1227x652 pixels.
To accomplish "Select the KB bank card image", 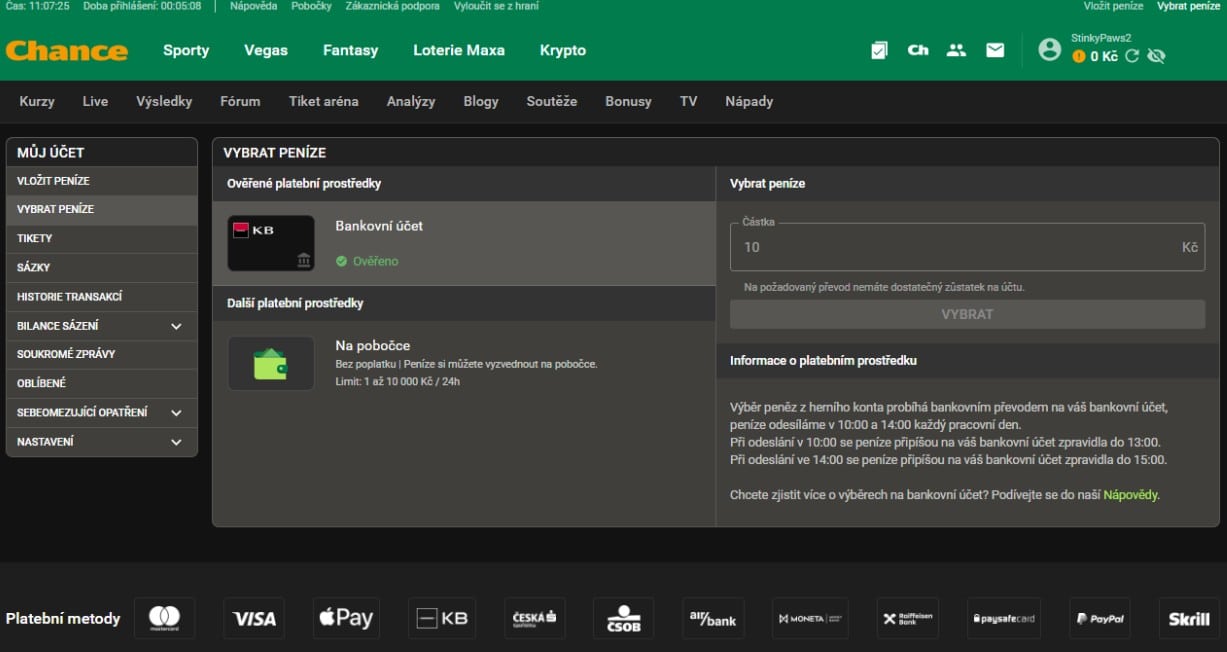I will 271,243.
